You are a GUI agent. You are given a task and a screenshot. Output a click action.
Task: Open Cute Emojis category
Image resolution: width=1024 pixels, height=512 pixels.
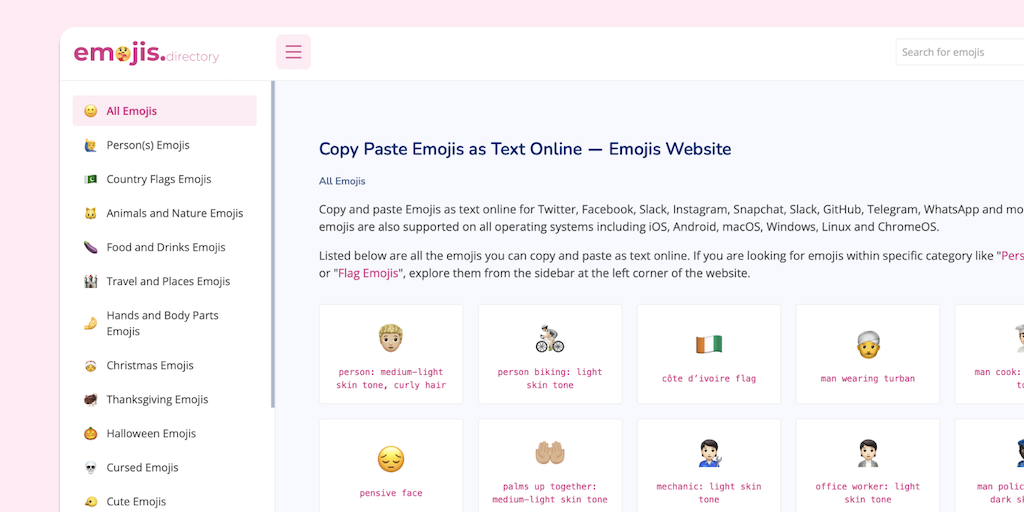[165, 502]
